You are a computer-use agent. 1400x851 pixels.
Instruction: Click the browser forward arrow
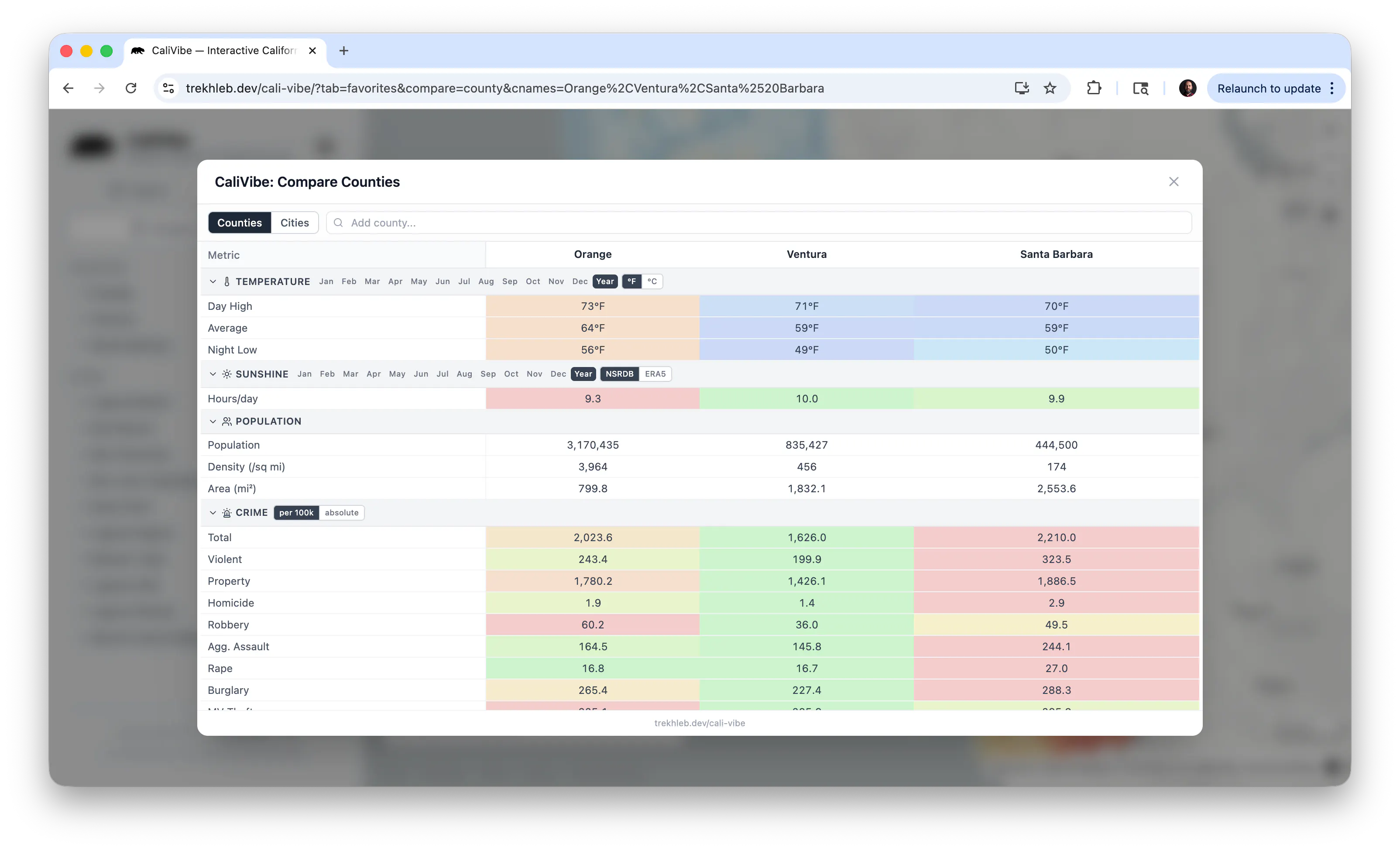pyautogui.click(x=100, y=88)
